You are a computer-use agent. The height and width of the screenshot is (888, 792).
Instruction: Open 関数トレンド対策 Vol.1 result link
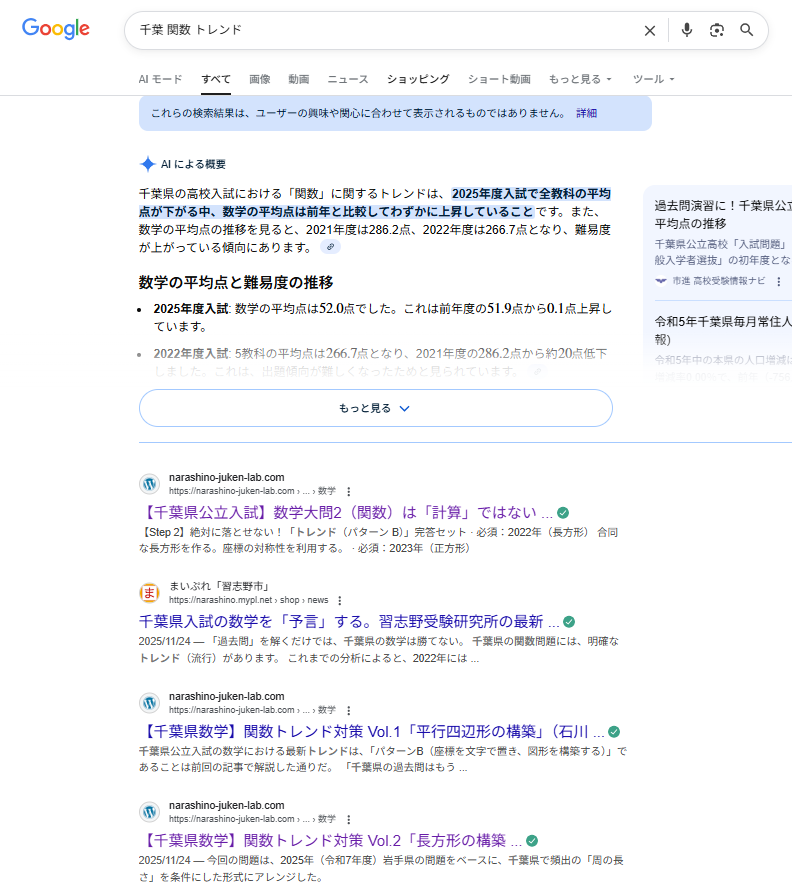(x=371, y=731)
